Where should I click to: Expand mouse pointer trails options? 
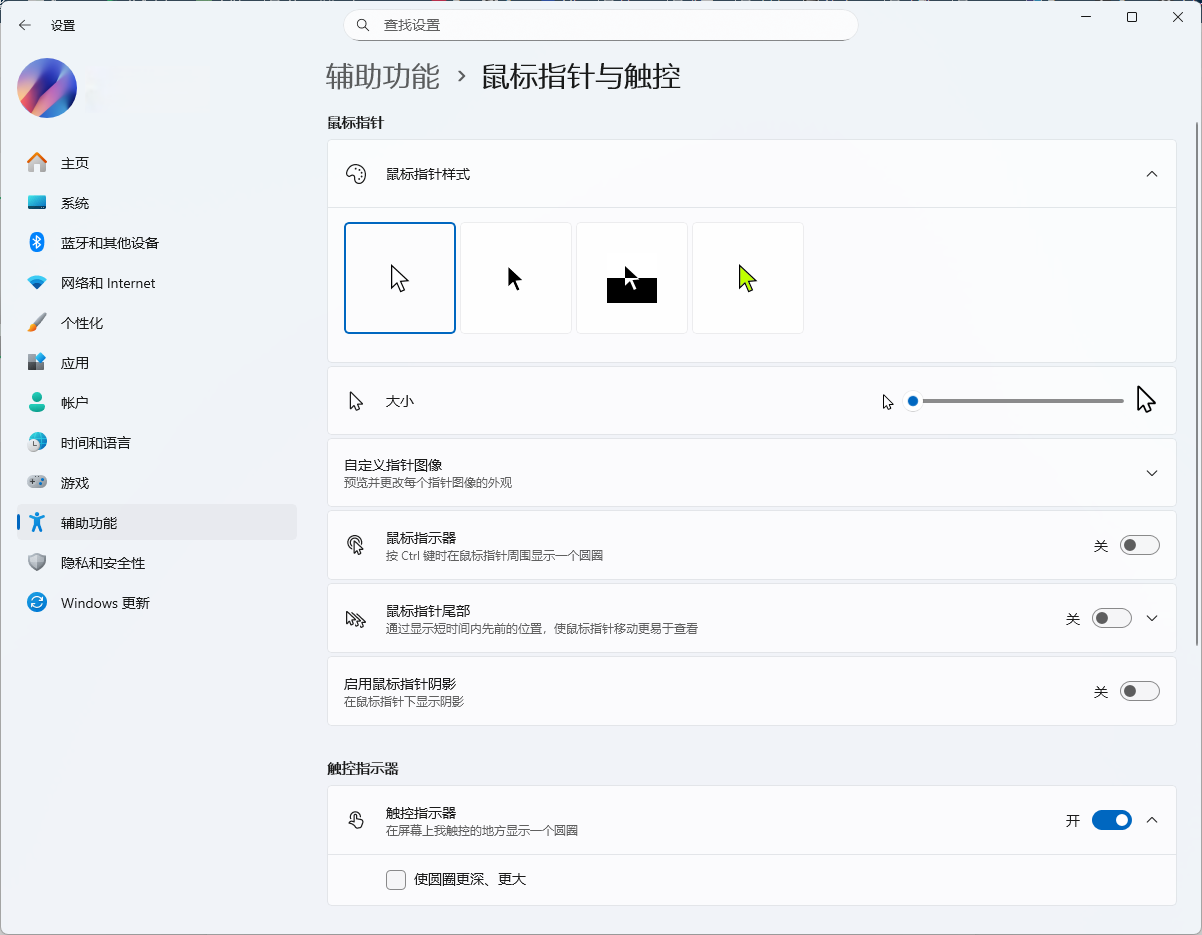(x=1152, y=618)
